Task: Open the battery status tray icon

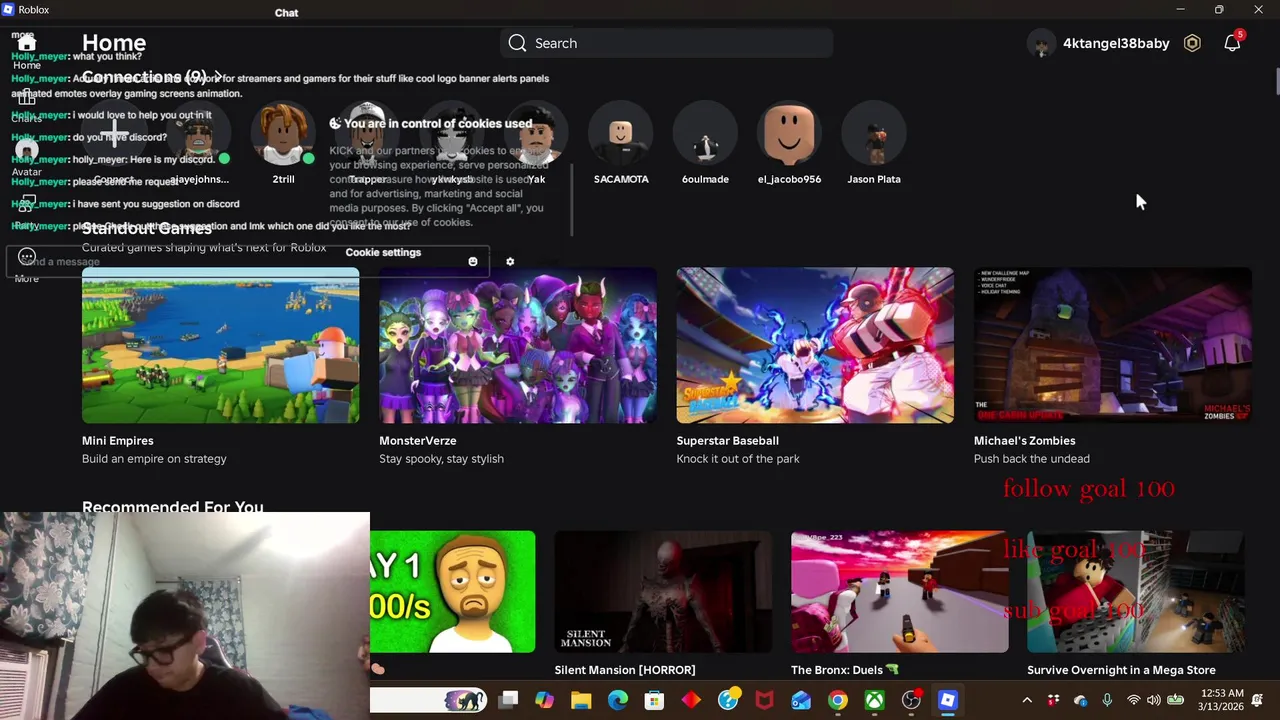Action: tap(1176, 700)
